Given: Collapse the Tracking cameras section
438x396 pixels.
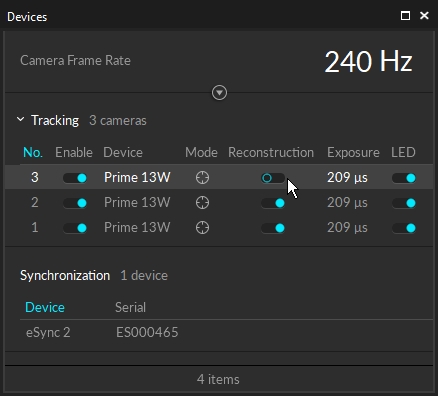Looking at the screenshot, I should pyautogui.click(x=21, y=119).
